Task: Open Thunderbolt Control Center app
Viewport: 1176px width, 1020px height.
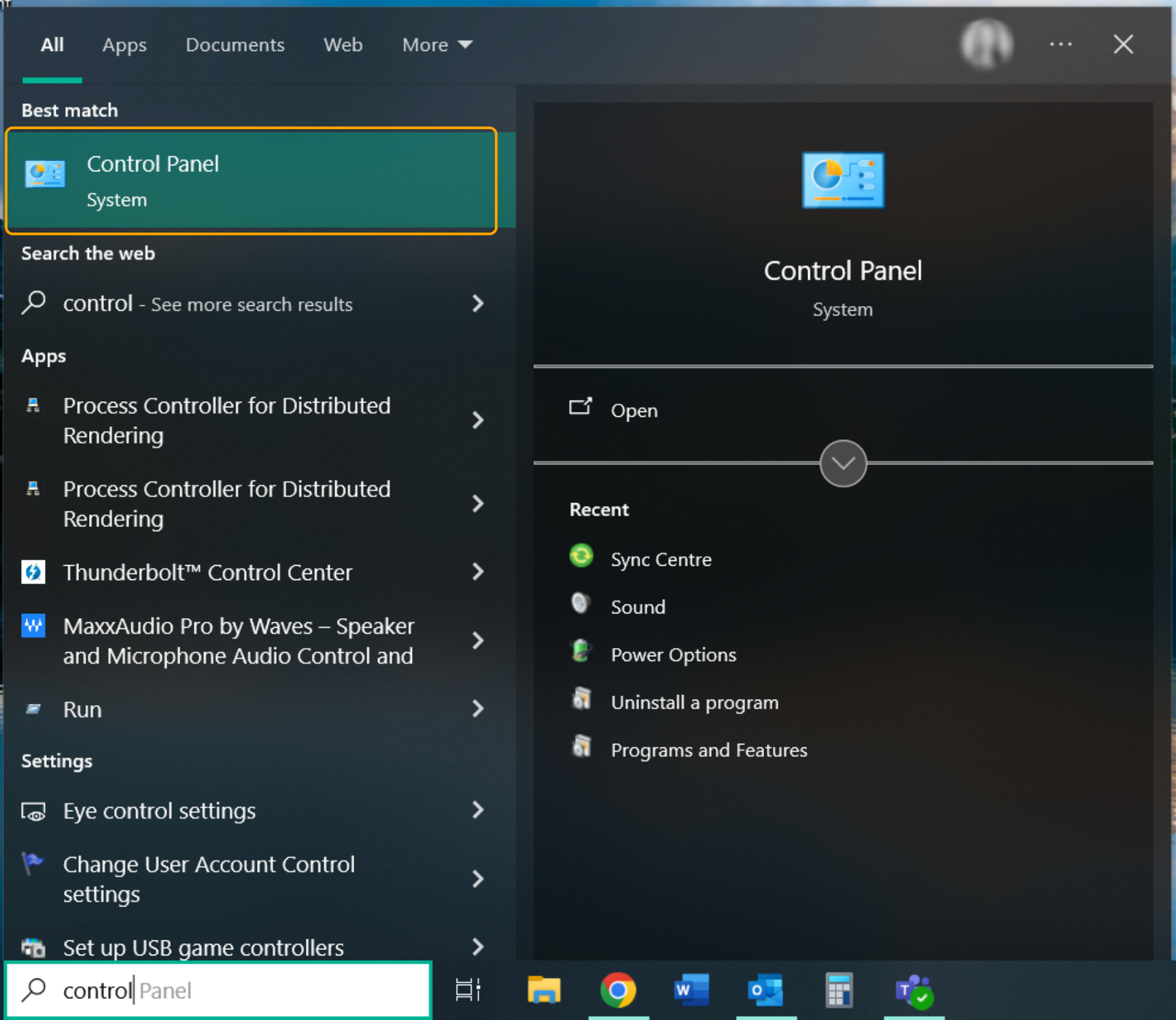Action: [208, 573]
